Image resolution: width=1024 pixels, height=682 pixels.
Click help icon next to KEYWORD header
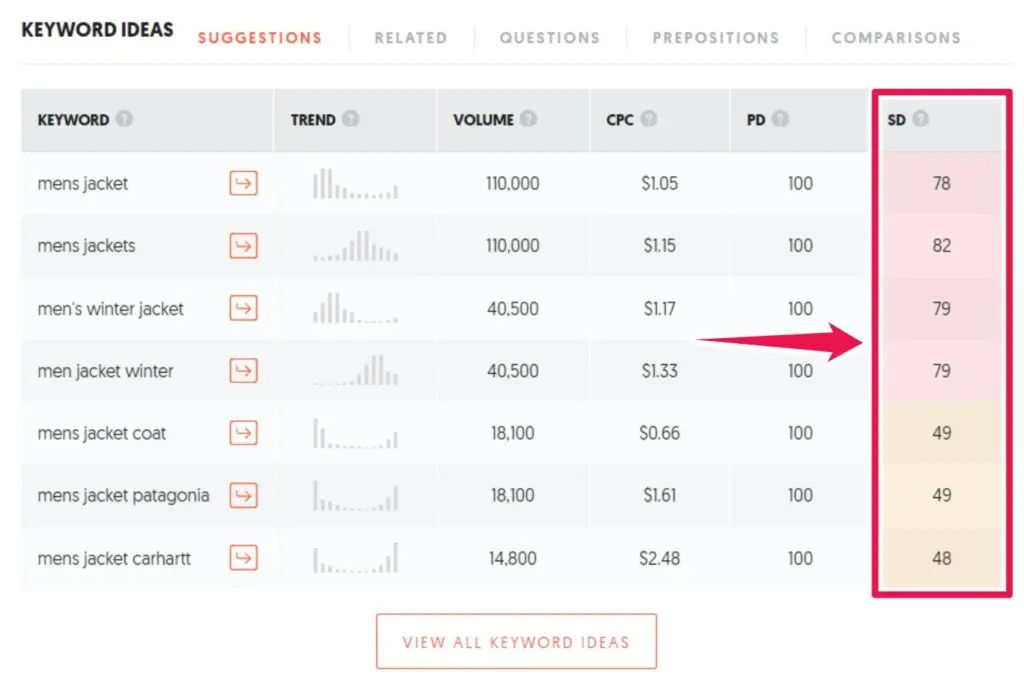pos(124,119)
